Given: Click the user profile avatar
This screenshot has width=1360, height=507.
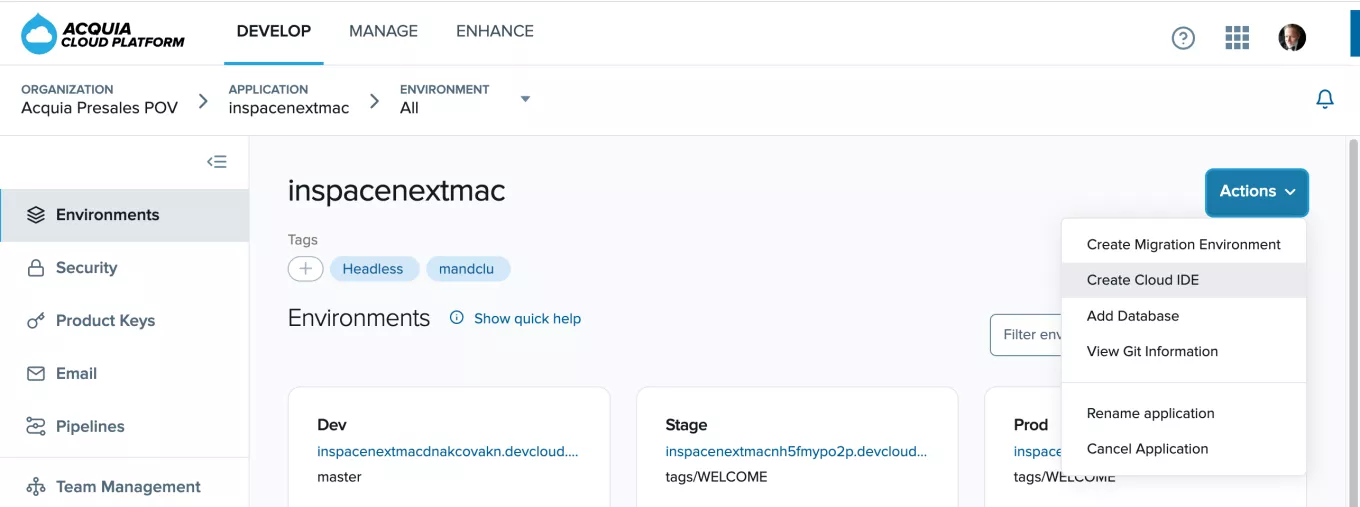Looking at the screenshot, I should pos(1292,38).
